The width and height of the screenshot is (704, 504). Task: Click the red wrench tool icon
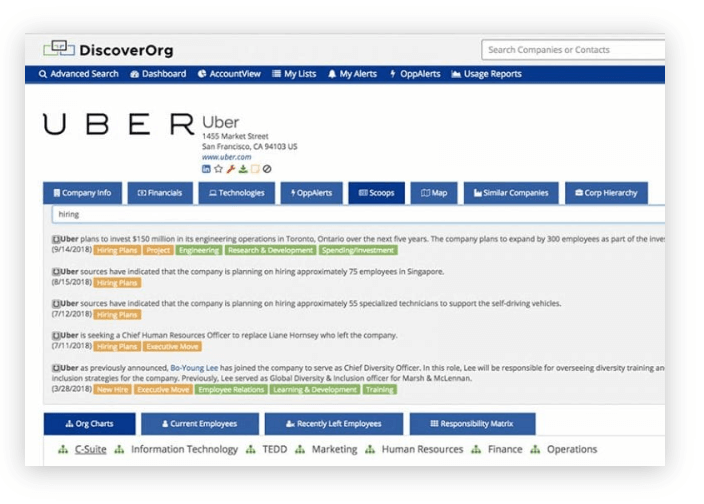[x=231, y=169]
